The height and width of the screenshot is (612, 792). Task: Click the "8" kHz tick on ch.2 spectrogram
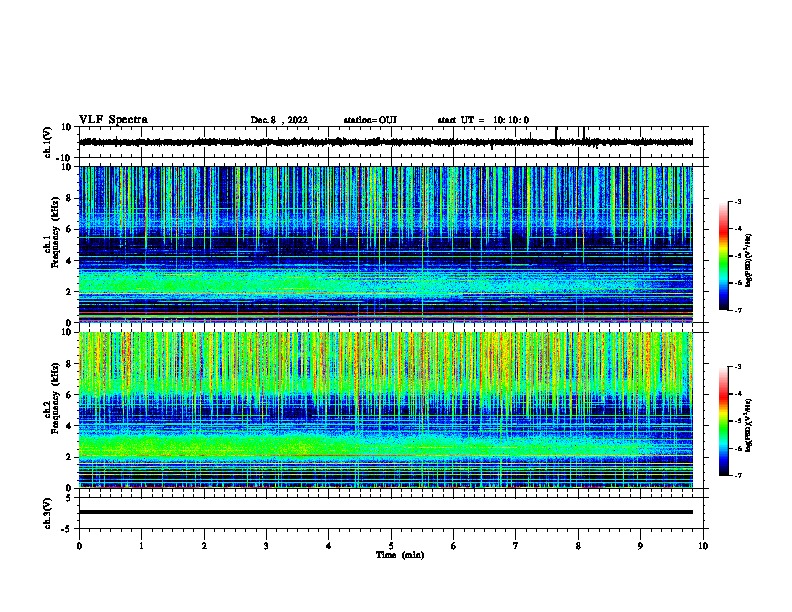pyautogui.click(x=69, y=364)
